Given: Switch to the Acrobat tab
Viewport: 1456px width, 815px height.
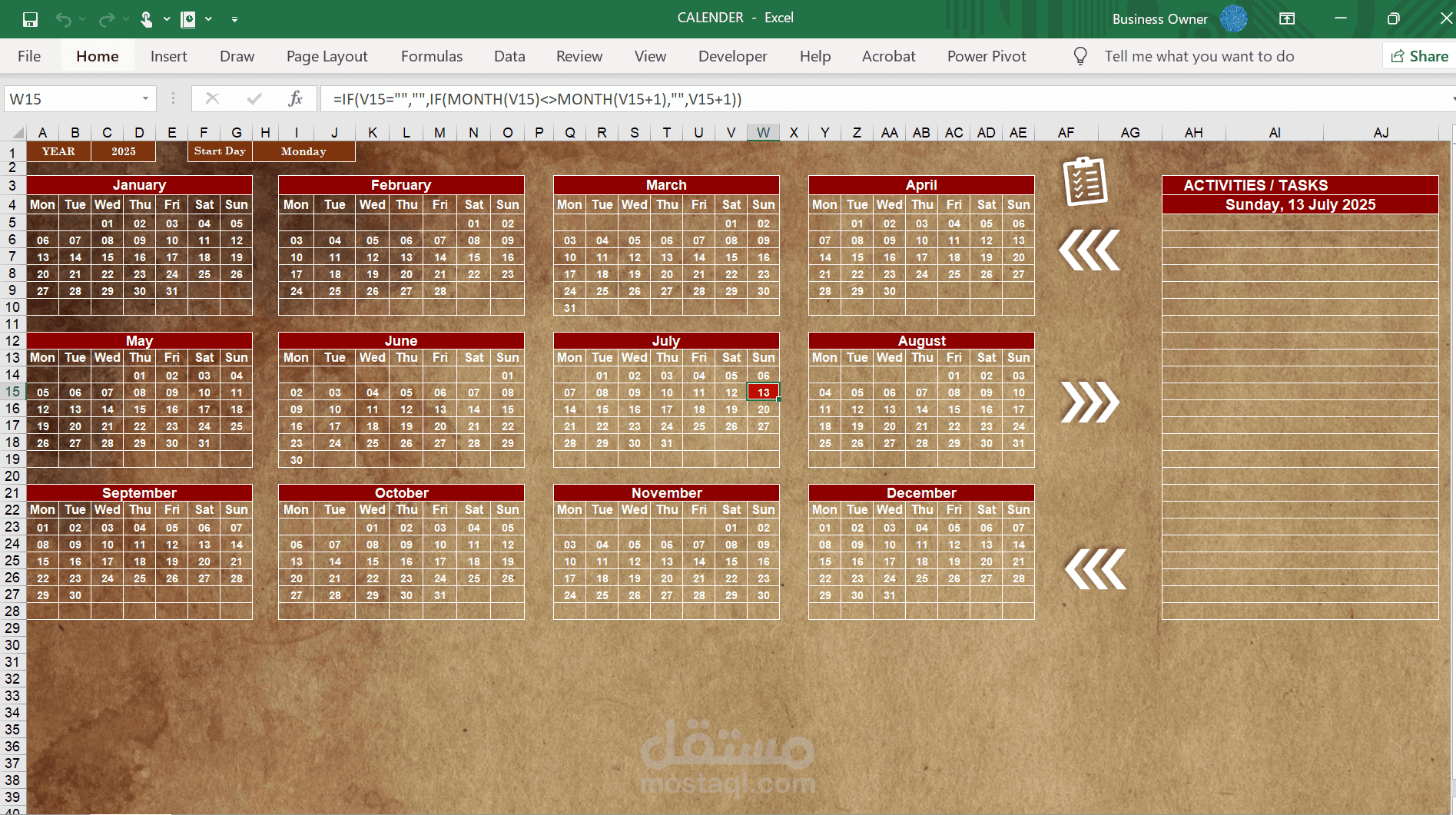Looking at the screenshot, I should click(888, 56).
